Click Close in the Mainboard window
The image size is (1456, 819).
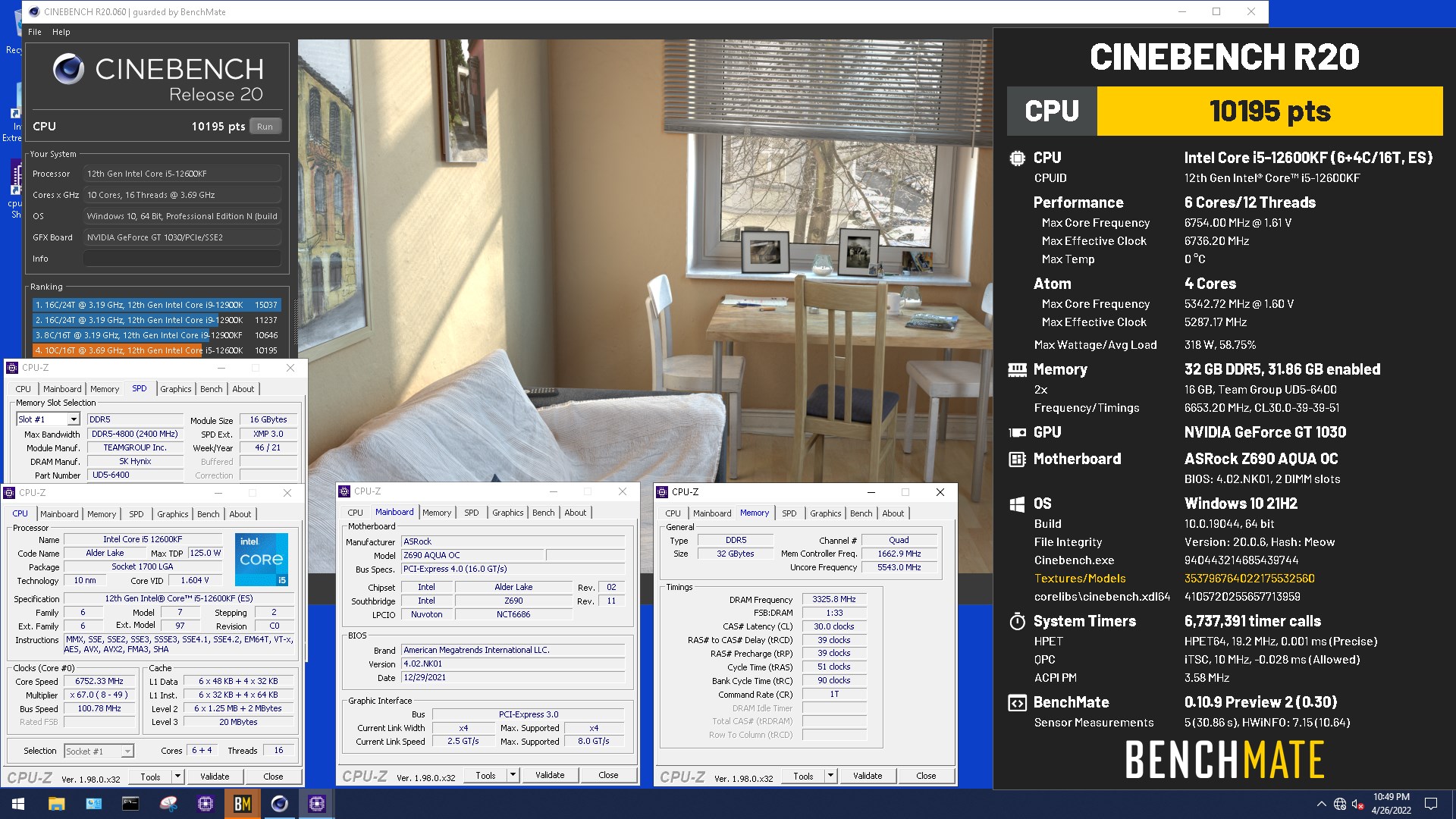(x=608, y=776)
